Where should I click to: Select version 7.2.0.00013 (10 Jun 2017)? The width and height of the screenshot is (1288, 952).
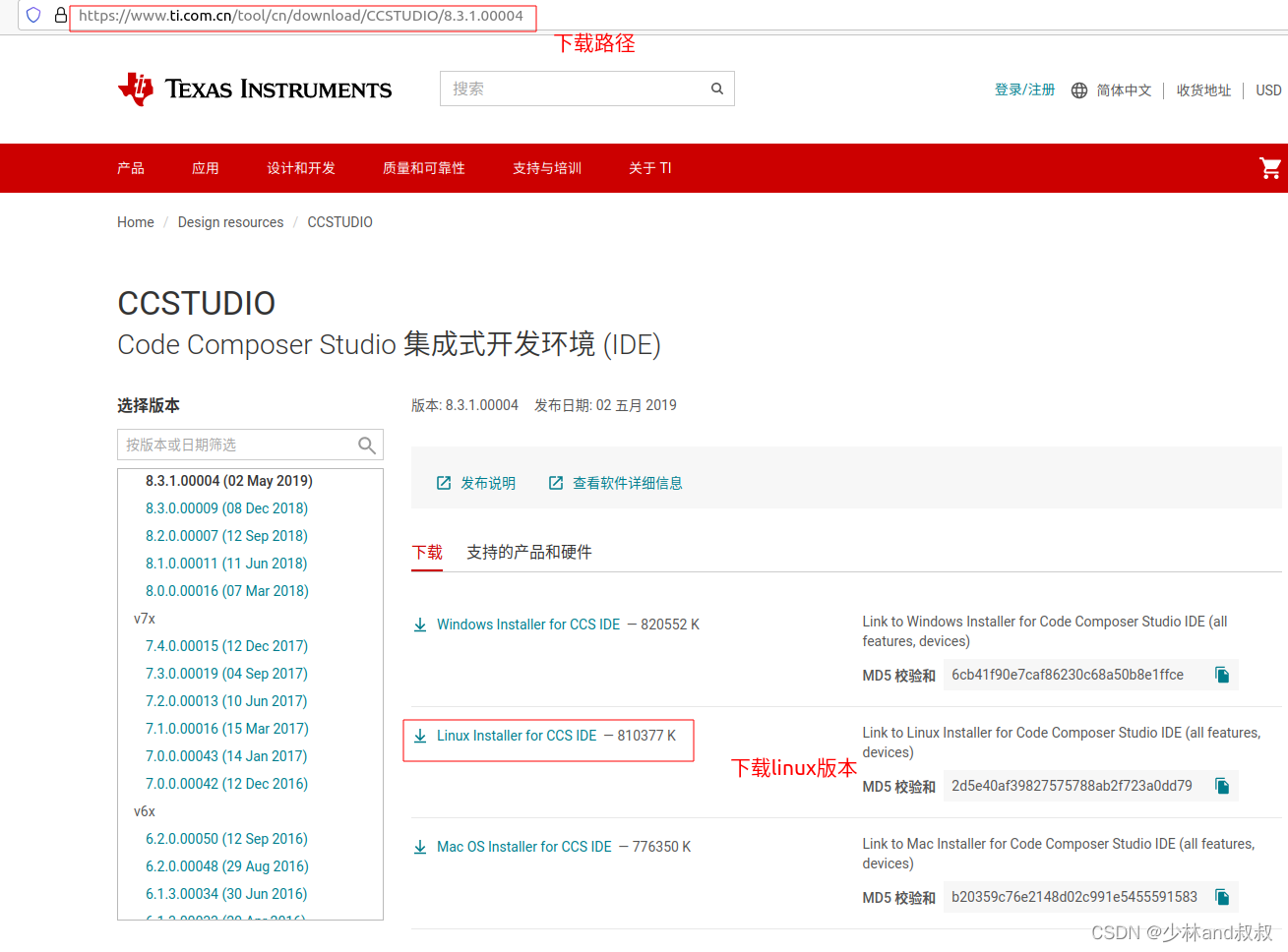tap(226, 701)
